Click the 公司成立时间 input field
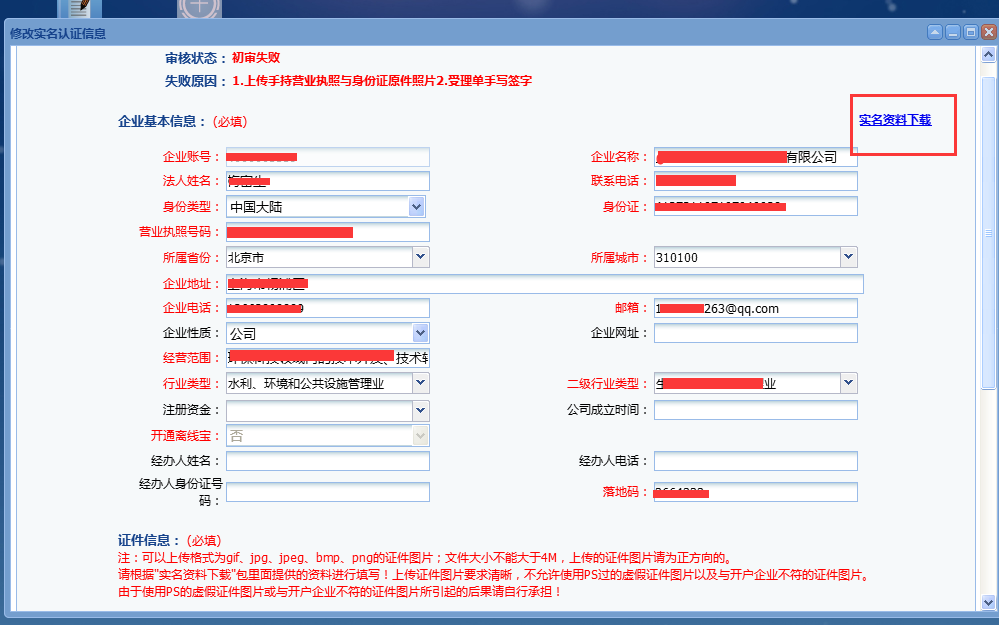Image resolution: width=999 pixels, height=625 pixels. [x=755, y=410]
